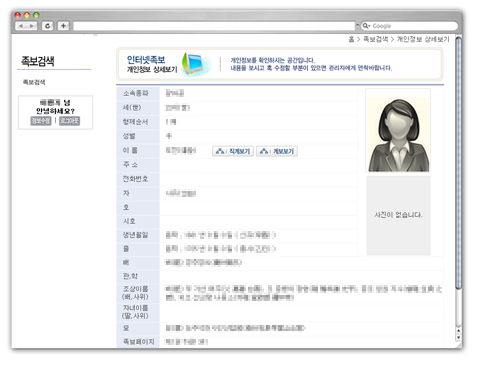
Task: Click the scrollbar up arrow
Action: [458, 330]
